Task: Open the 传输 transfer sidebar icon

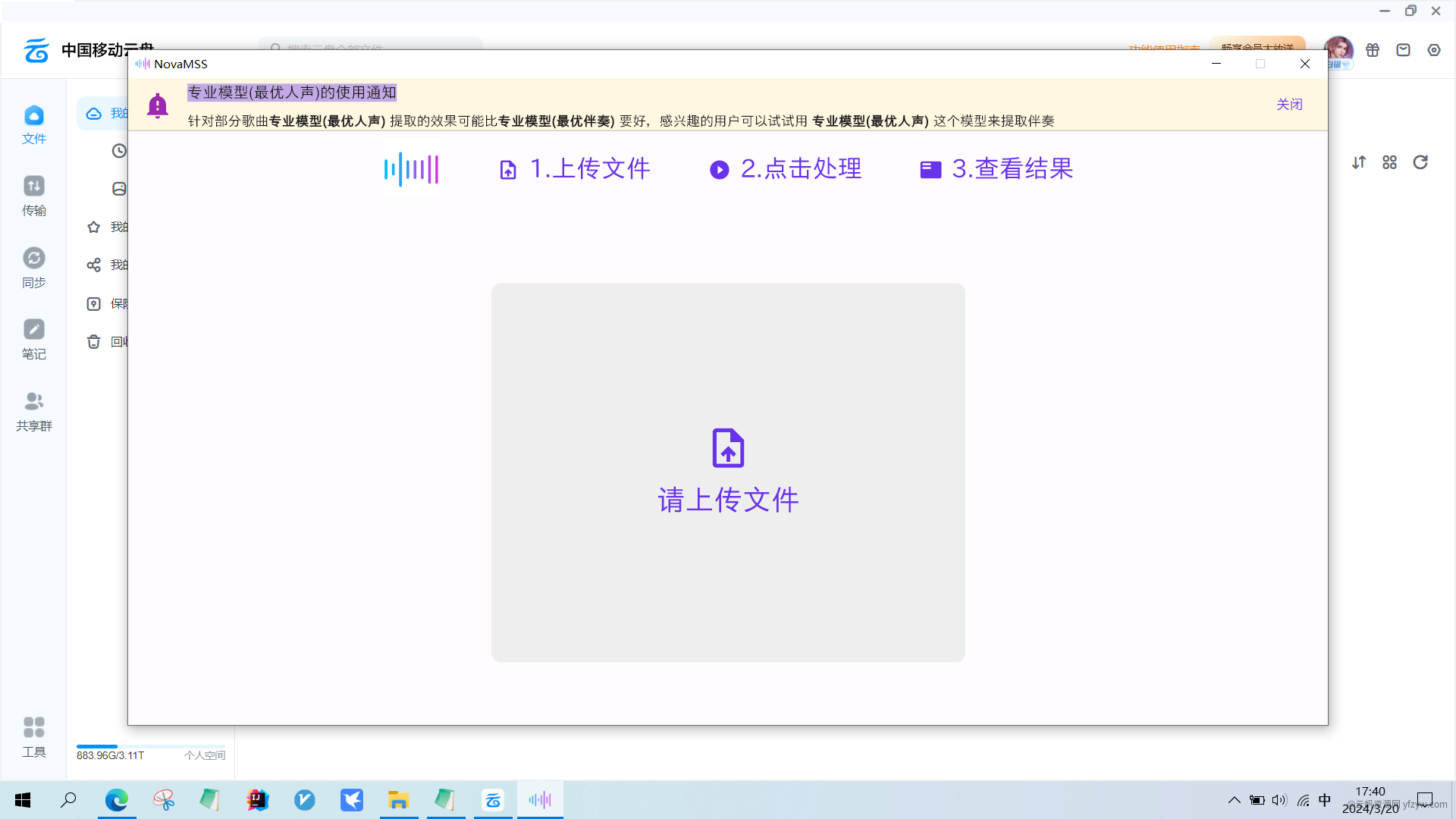Action: pos(33,196)
